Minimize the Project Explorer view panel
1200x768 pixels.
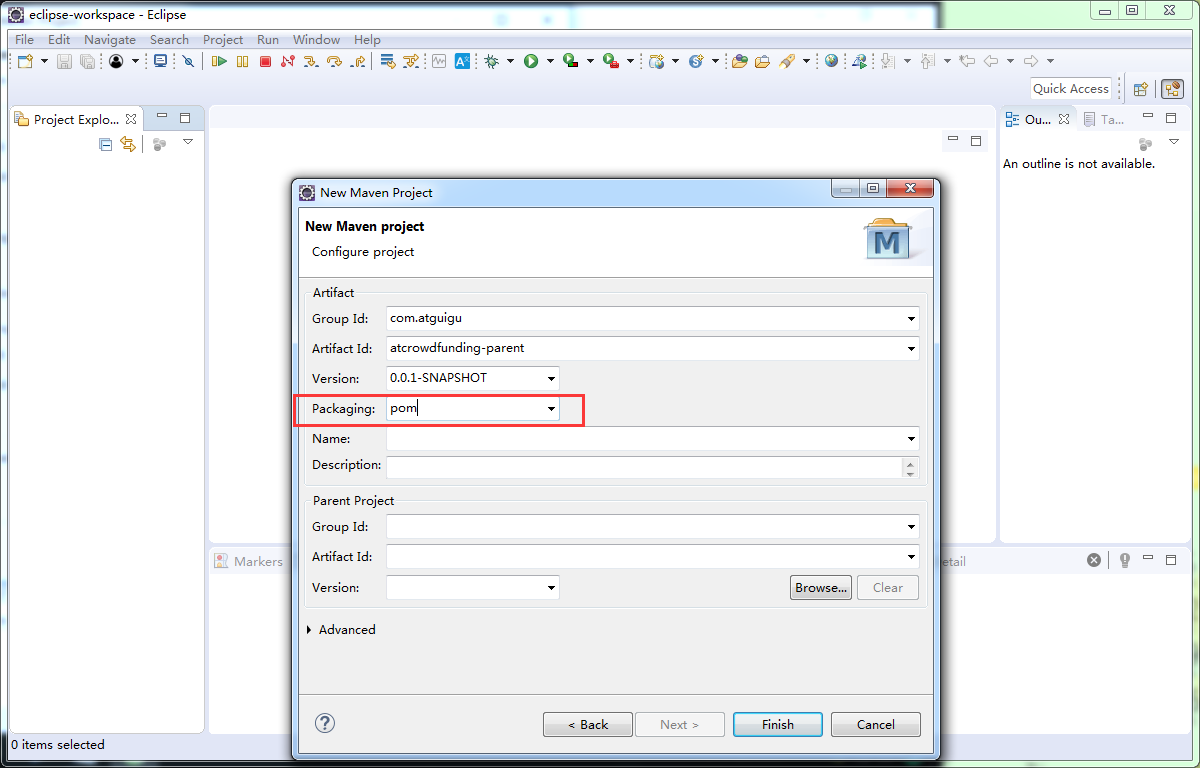(162, 118)
